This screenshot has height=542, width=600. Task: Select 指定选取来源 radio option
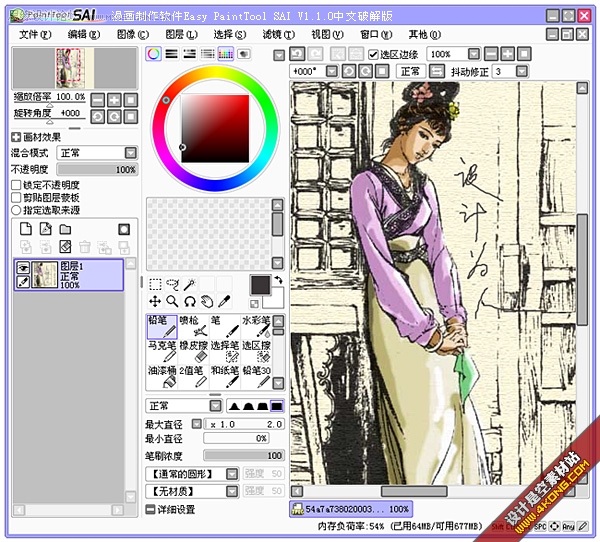[16, 210]
